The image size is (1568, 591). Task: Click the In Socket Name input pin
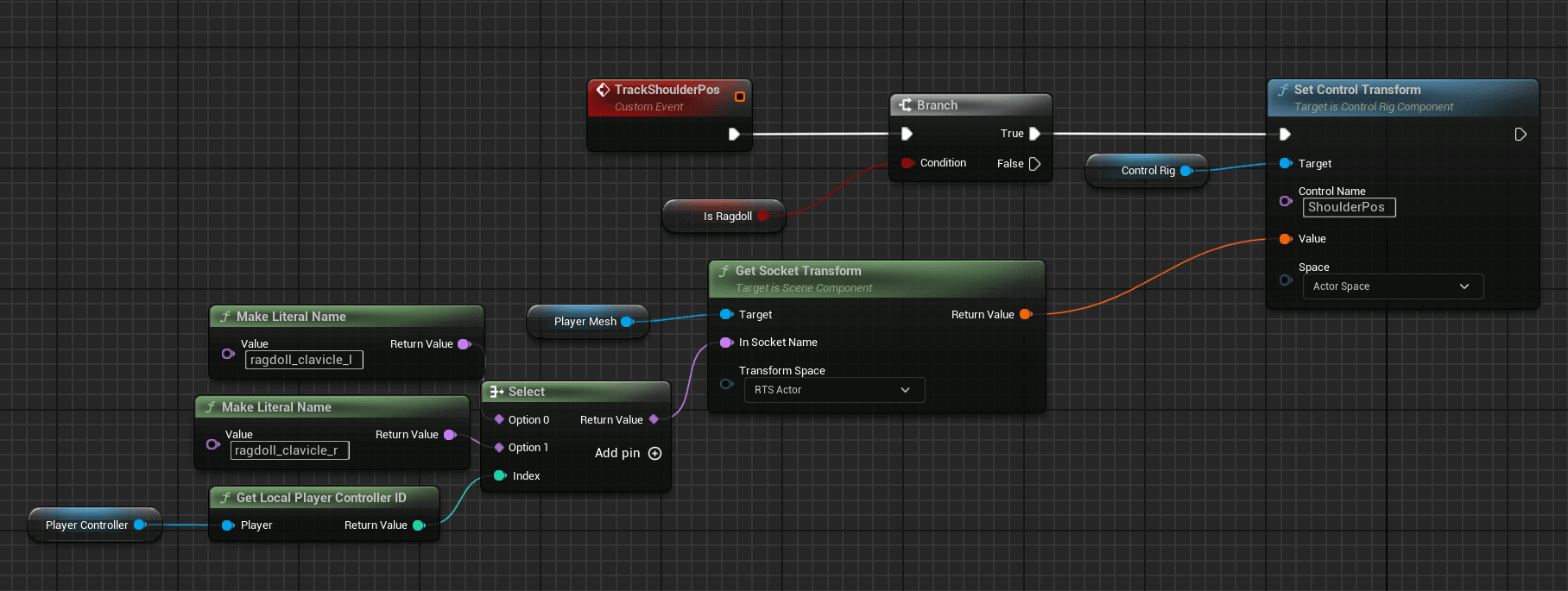[726, 343]
